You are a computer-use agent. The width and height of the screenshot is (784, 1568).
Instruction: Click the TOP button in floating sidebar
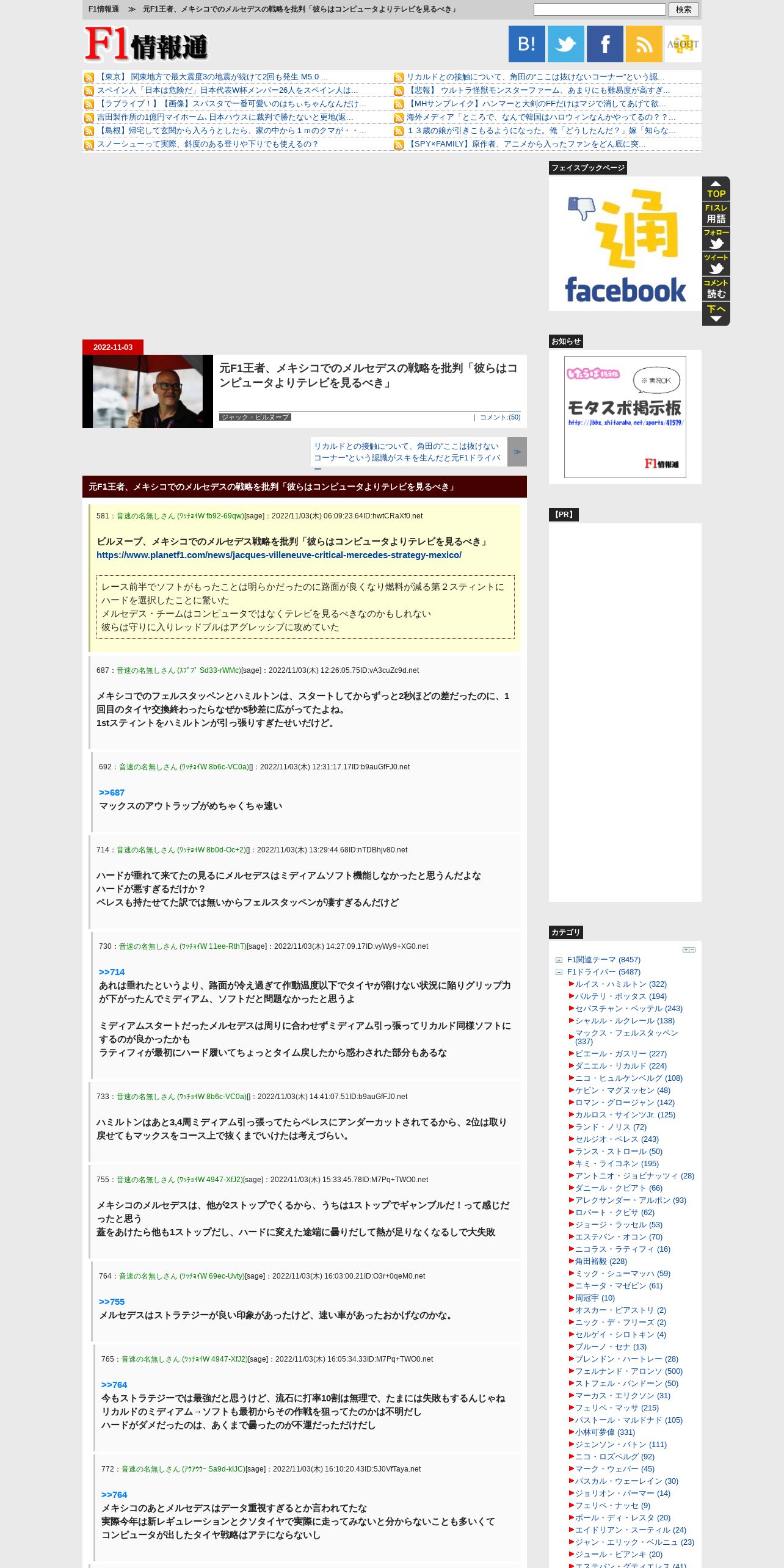pos(716,189)
